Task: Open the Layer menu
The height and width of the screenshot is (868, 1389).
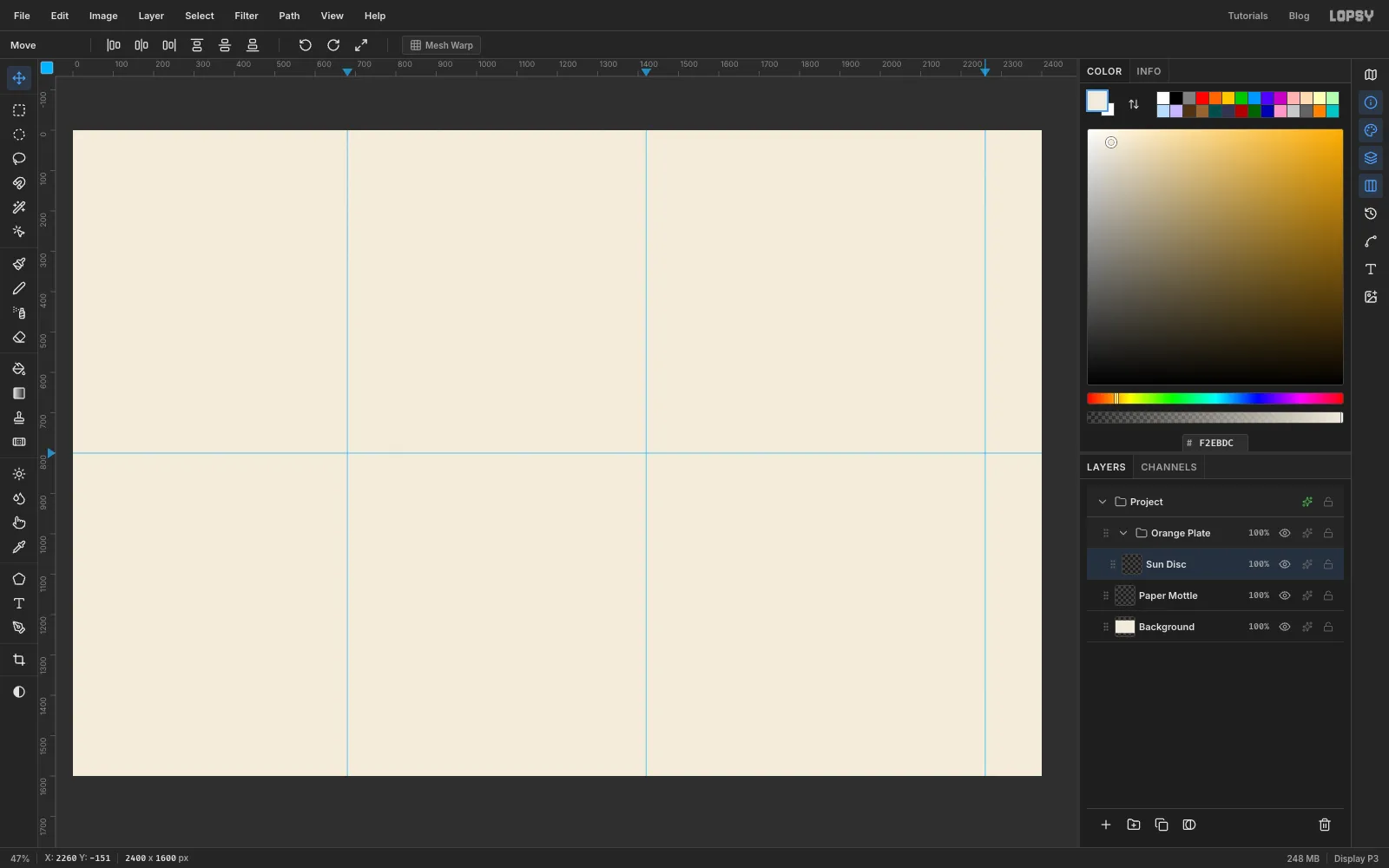Action: 151,16
